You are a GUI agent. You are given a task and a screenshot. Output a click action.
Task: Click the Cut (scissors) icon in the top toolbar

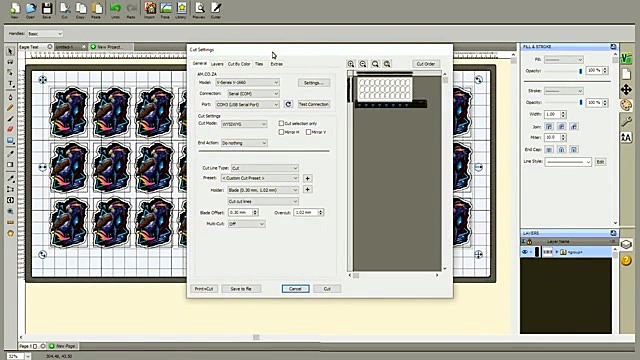(64, 10)
